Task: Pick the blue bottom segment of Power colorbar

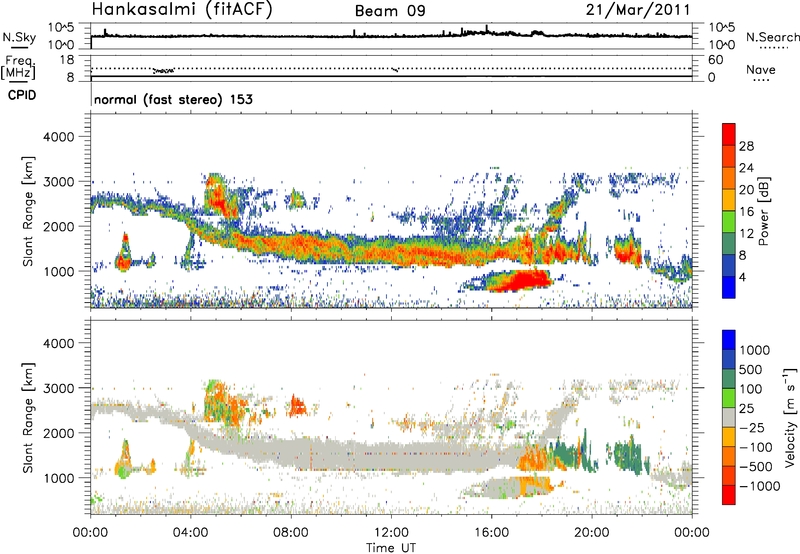Action: click(729, 287)
